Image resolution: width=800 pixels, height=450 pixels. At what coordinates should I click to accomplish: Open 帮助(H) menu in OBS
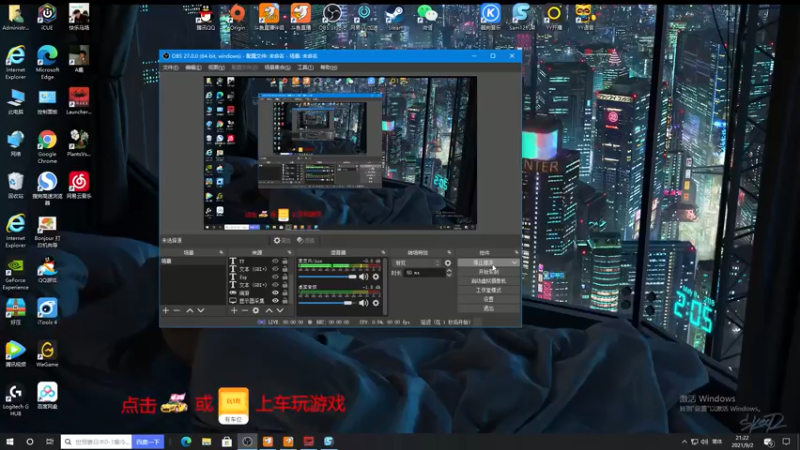(x=329, y=67)
